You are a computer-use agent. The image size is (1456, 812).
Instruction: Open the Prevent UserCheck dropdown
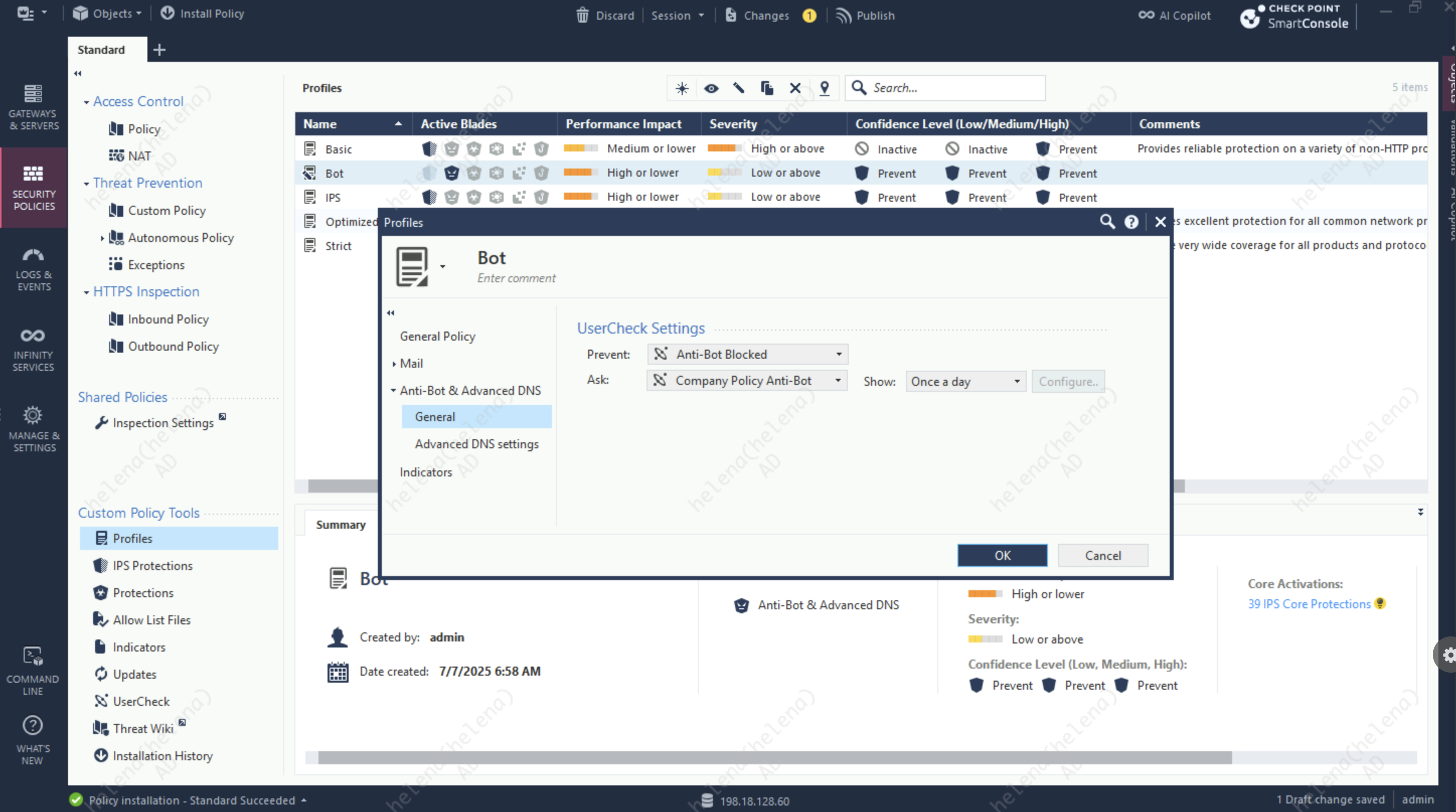(x=839, y=354)
